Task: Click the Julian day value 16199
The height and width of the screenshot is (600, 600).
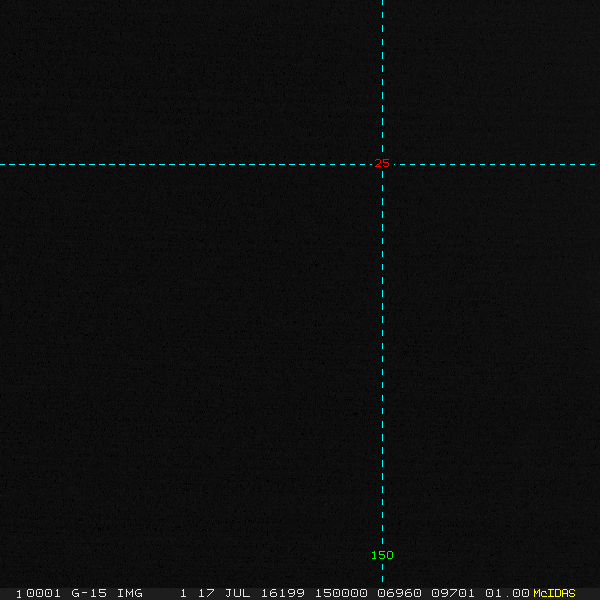Action: [283, 593]
